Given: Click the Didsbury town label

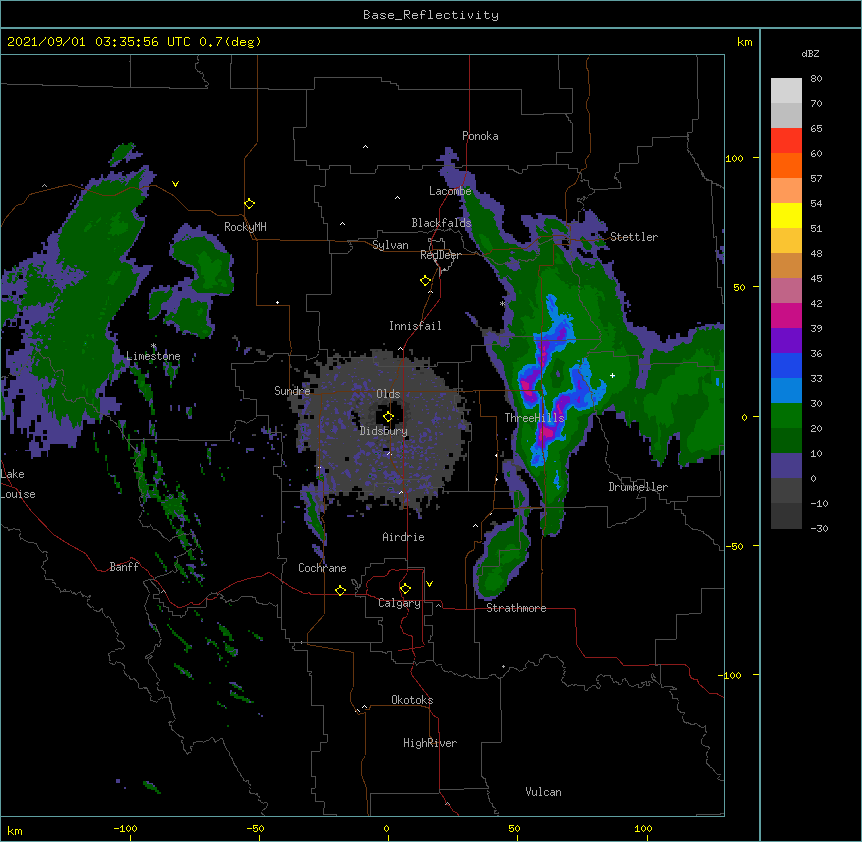Looking at the screenshot, I should 384,431.
